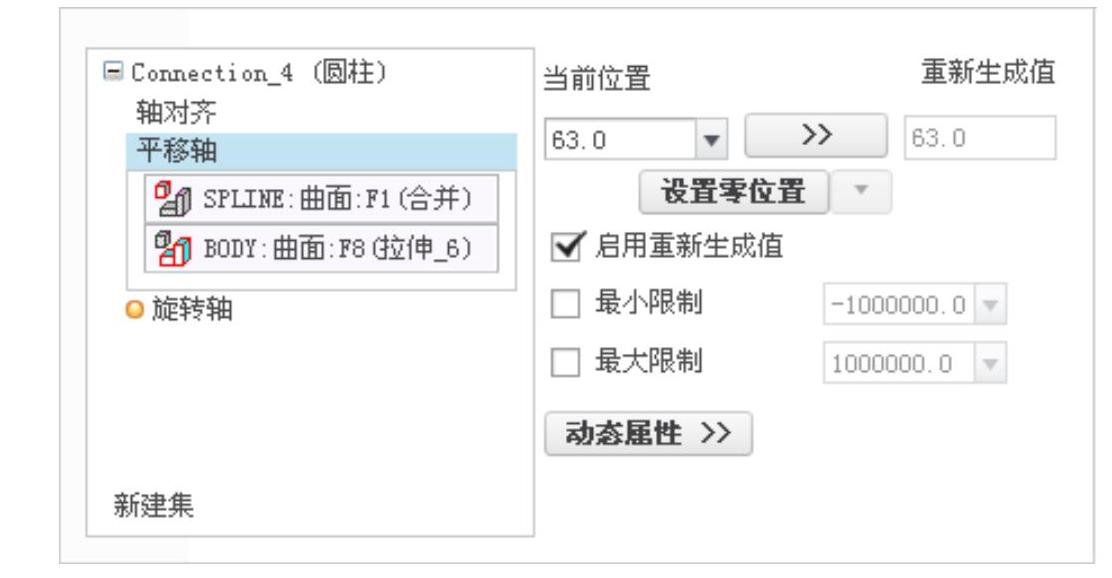
Task: Click the BODY surface reference icon
Action: click(x=173, y=248)
